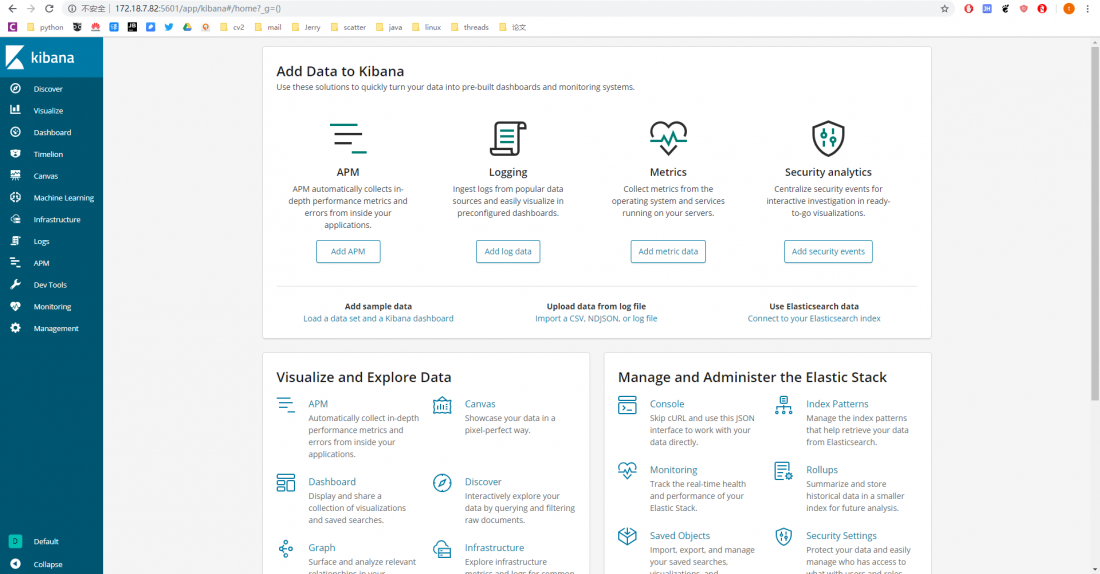Select Dev Tools text in sidebar
1100x574 pixels.
(x=51, y=285)
